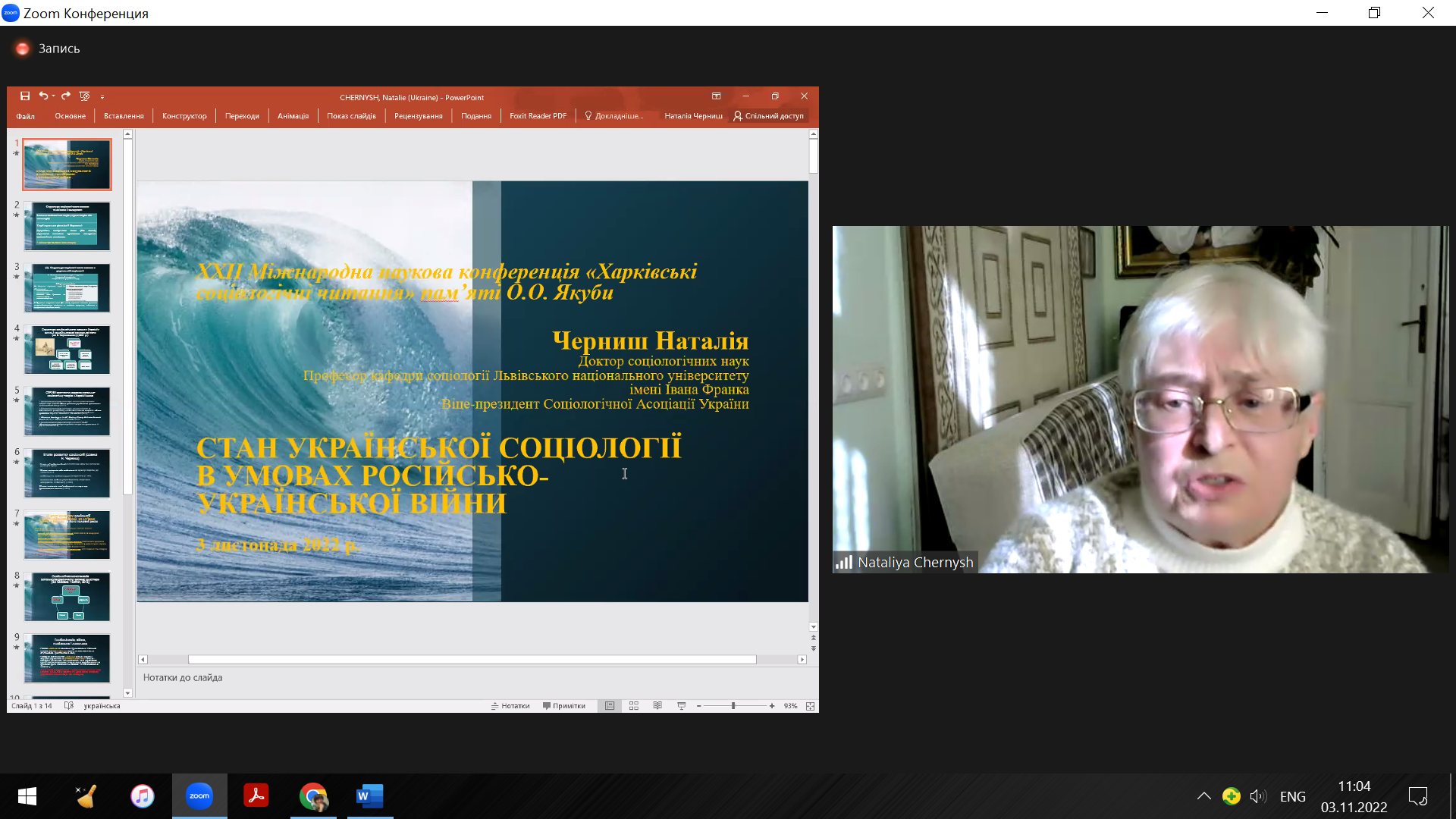Toggle Normal view button
This screenshot has height=819, width=1456.
point(610,706)
